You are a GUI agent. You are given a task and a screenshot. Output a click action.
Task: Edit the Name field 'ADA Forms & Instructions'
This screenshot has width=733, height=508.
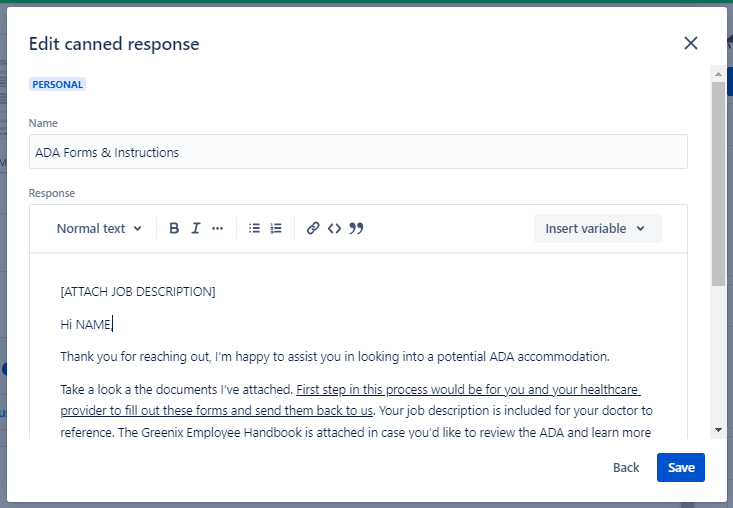coord(358,152)
